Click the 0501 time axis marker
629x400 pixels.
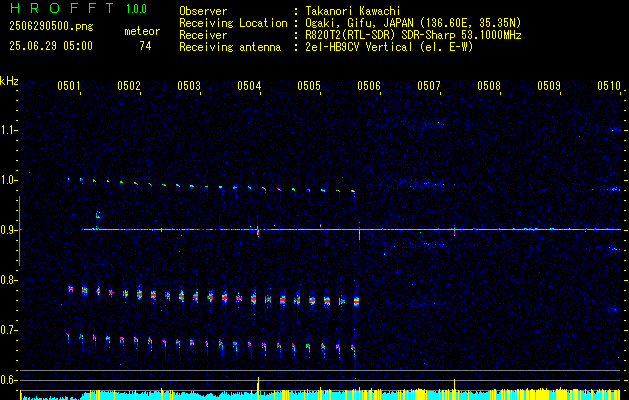pyautogui.click(x=69, y=85)
